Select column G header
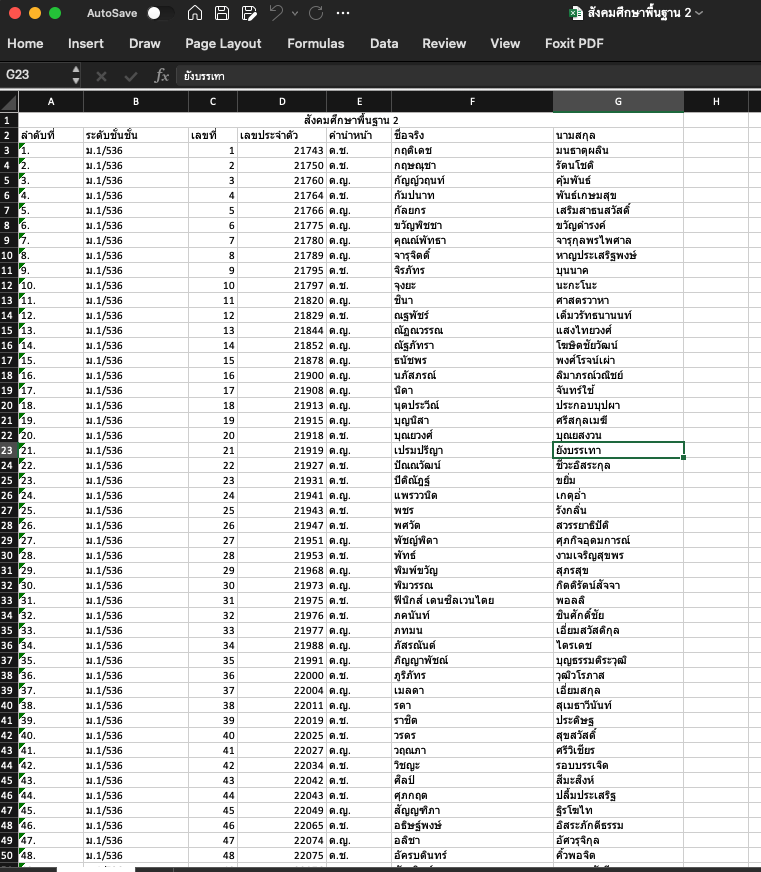The image size is (761, 872). tap(618, 101)
